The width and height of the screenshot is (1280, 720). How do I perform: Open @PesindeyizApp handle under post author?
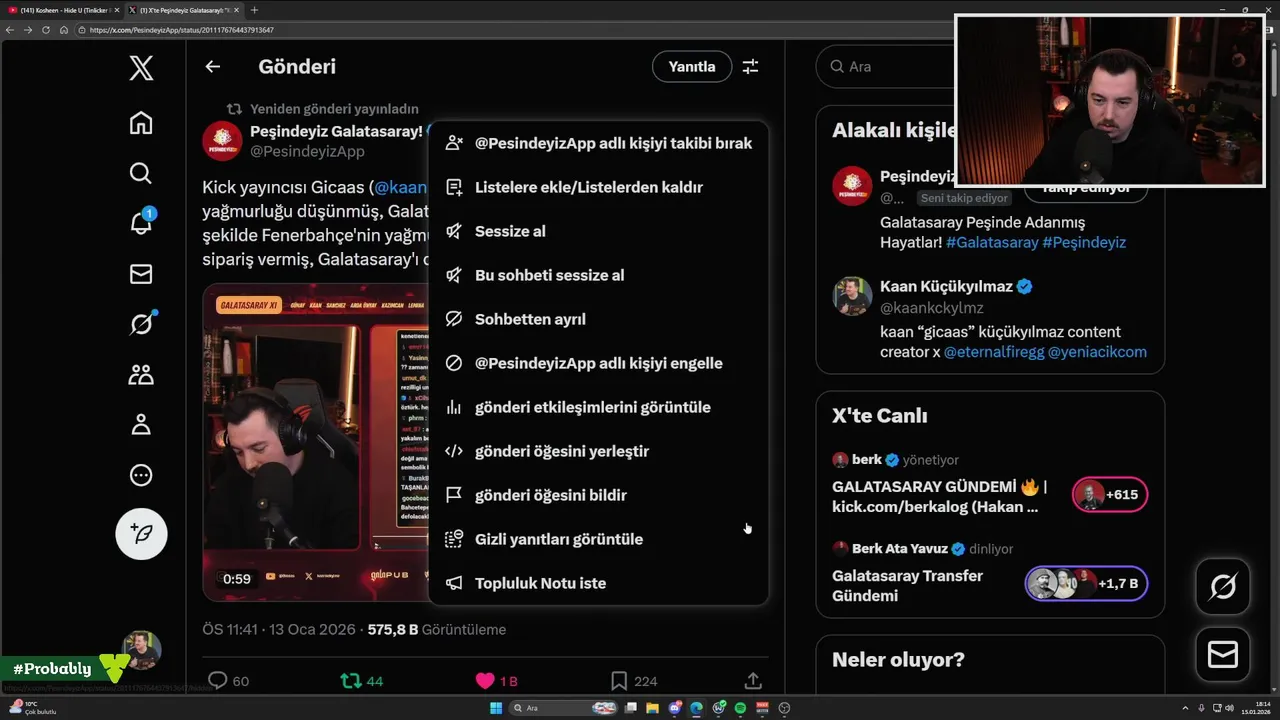point(307,152)
